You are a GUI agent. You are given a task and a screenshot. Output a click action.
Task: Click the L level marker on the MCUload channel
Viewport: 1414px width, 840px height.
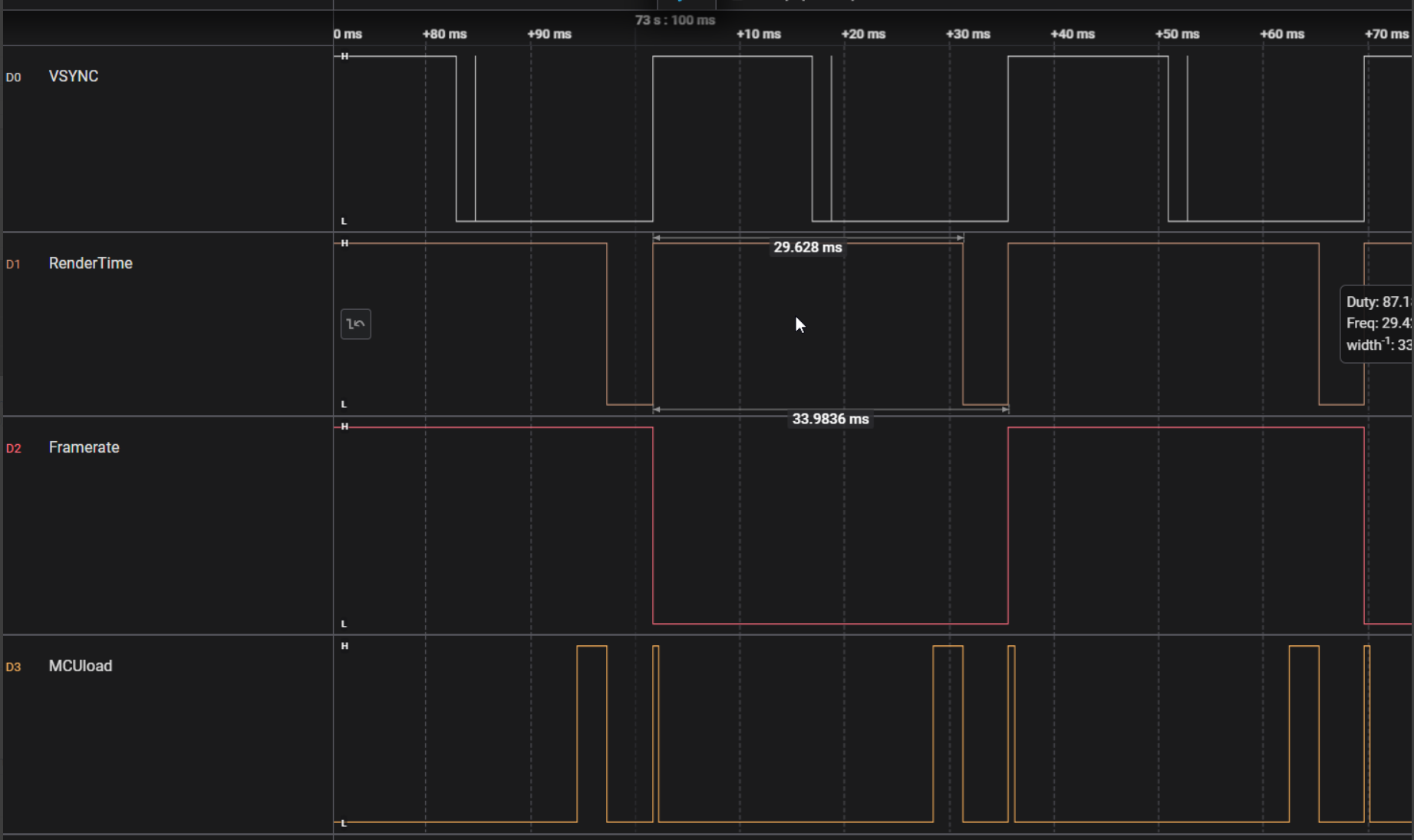[344, 823]
